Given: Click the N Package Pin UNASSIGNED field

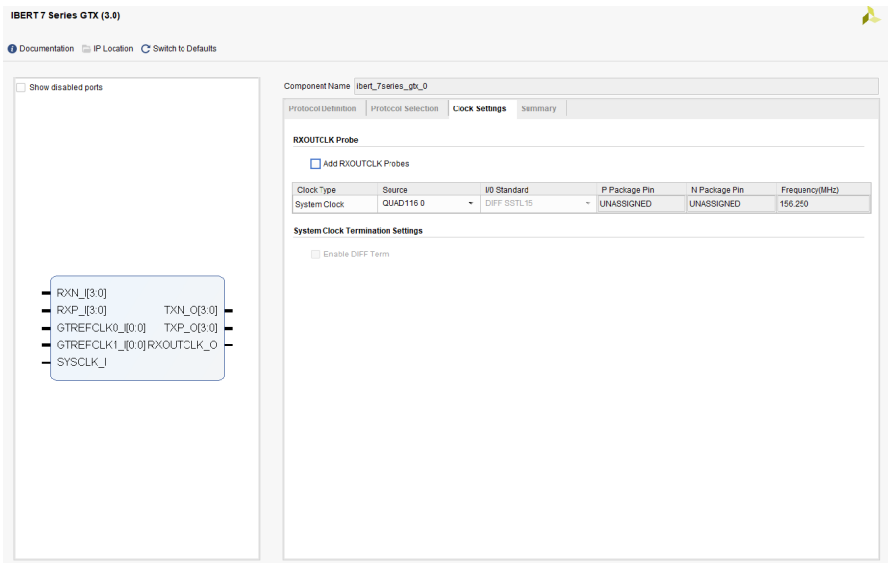Looking at the screenshot, I should click(731, 204).
